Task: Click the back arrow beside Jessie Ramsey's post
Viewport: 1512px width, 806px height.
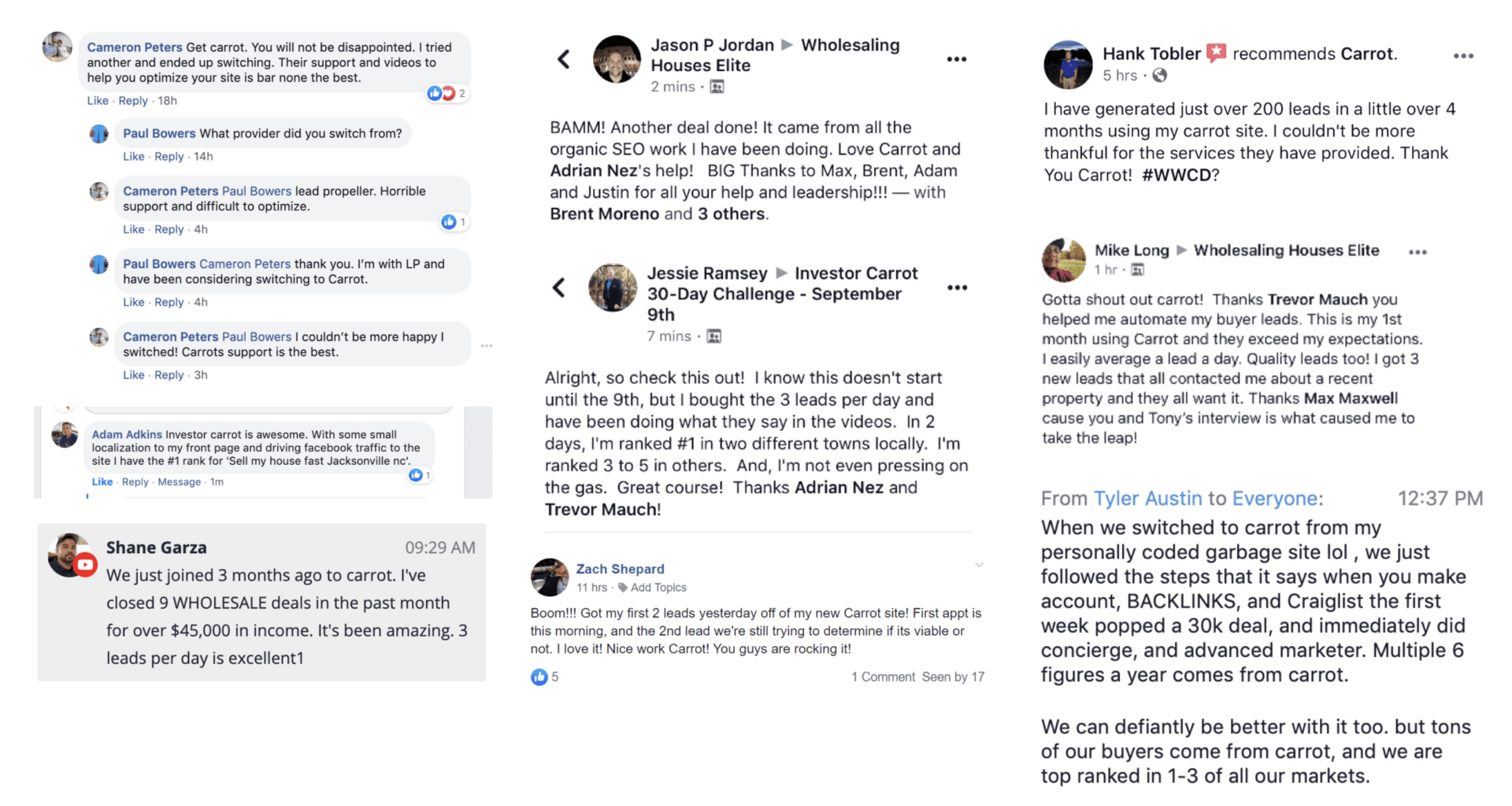Action: coord(559,288)
